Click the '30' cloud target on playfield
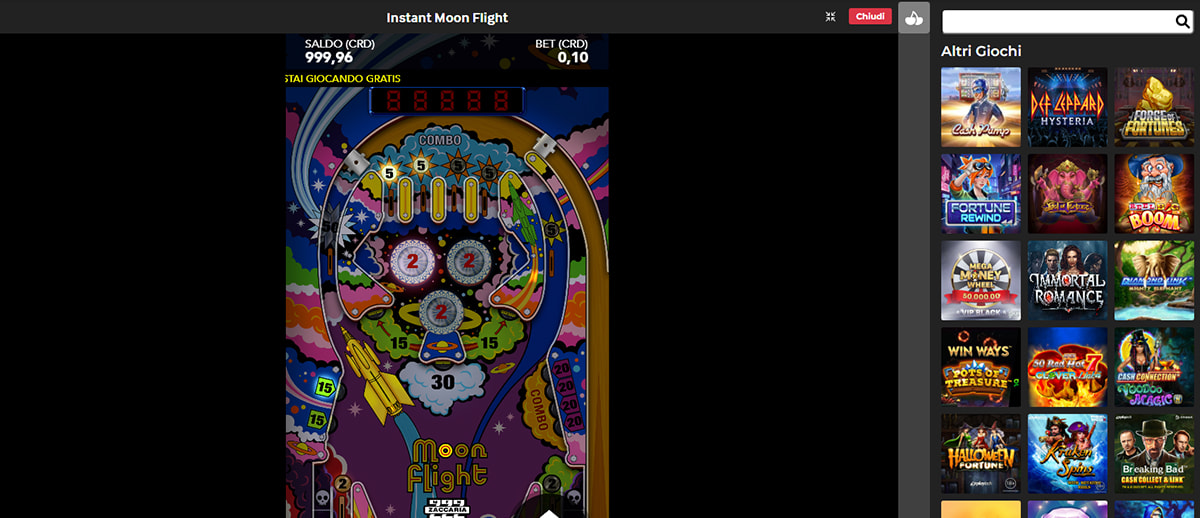This screenshot has height=518, width=1200. pos(442,381)
